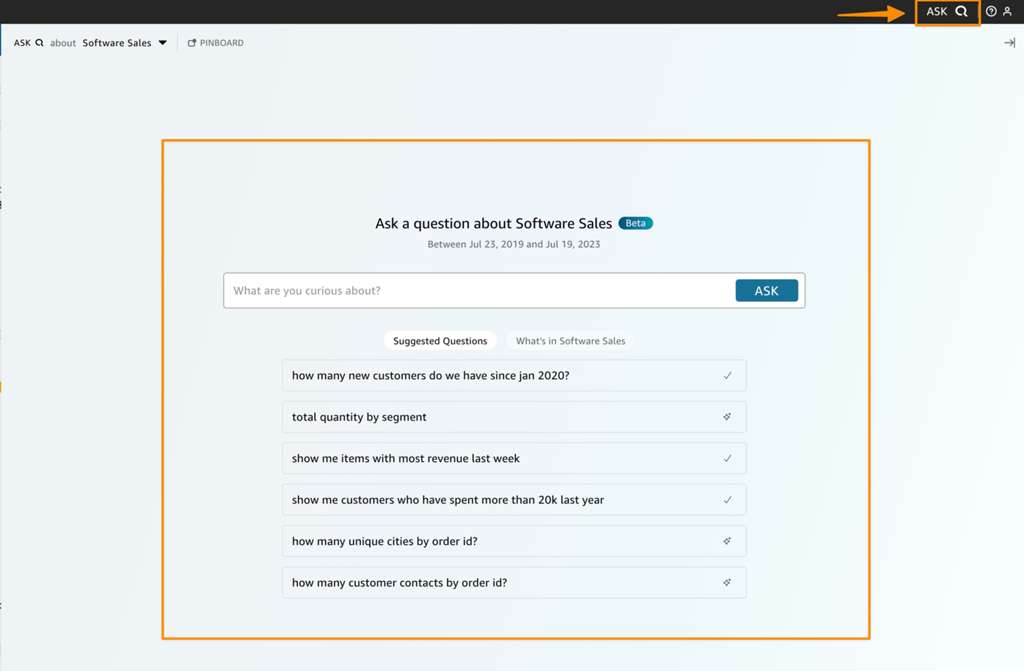Click the Beta badge next to the heading
Image resolution: width=1024 pixels, height=671 pixels.
635,223
